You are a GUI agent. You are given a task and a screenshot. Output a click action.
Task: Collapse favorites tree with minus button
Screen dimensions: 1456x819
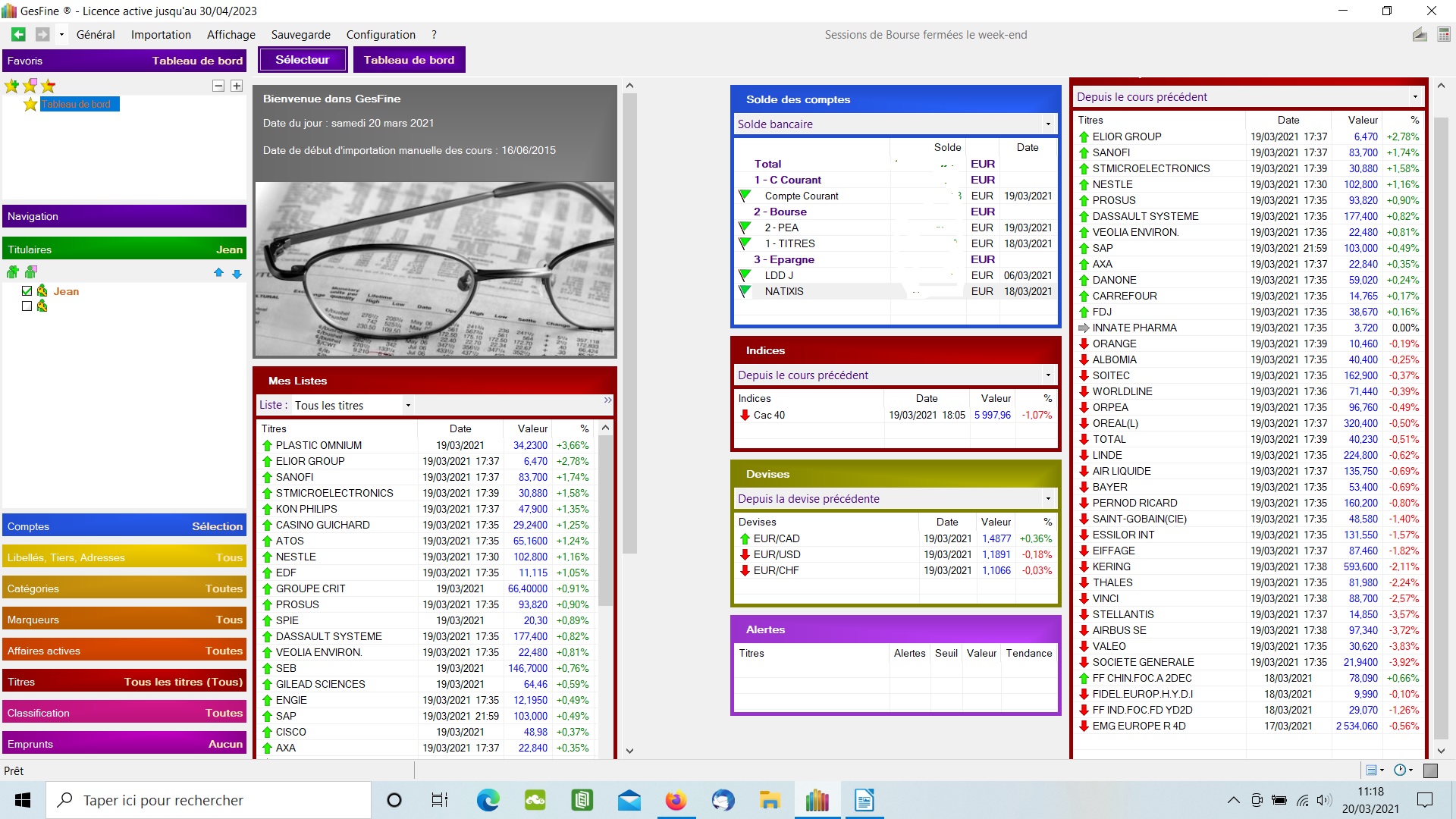click(x=218, y=86)
